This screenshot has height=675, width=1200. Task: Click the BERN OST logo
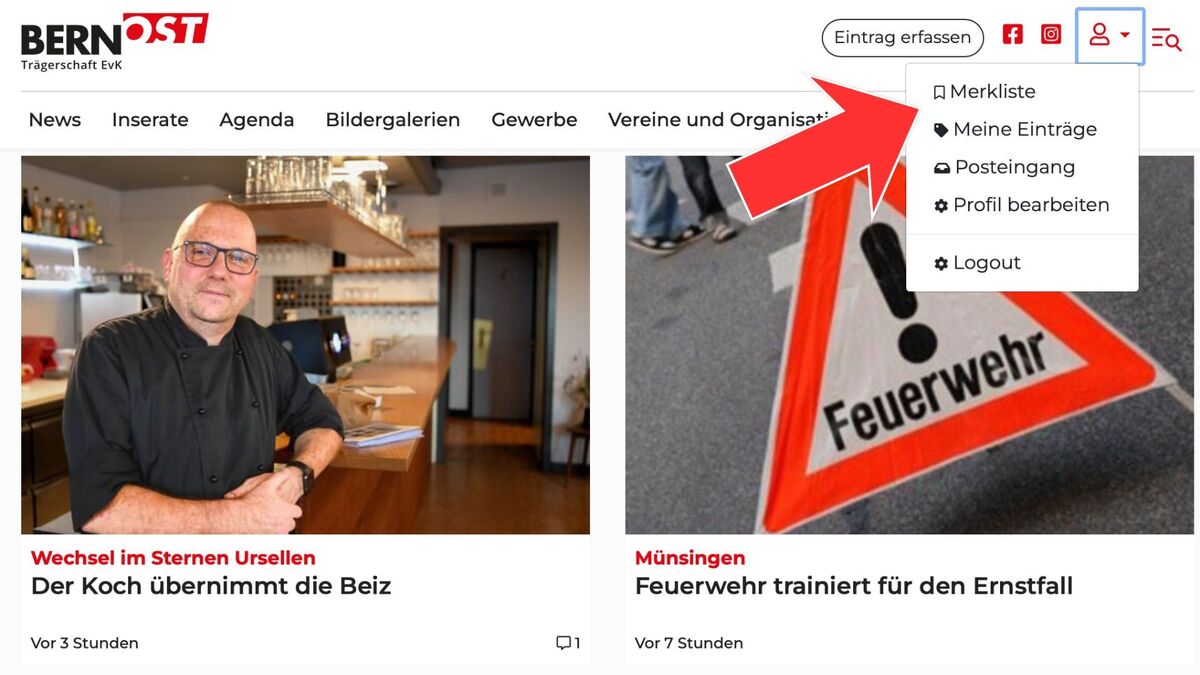click(115, 42)
